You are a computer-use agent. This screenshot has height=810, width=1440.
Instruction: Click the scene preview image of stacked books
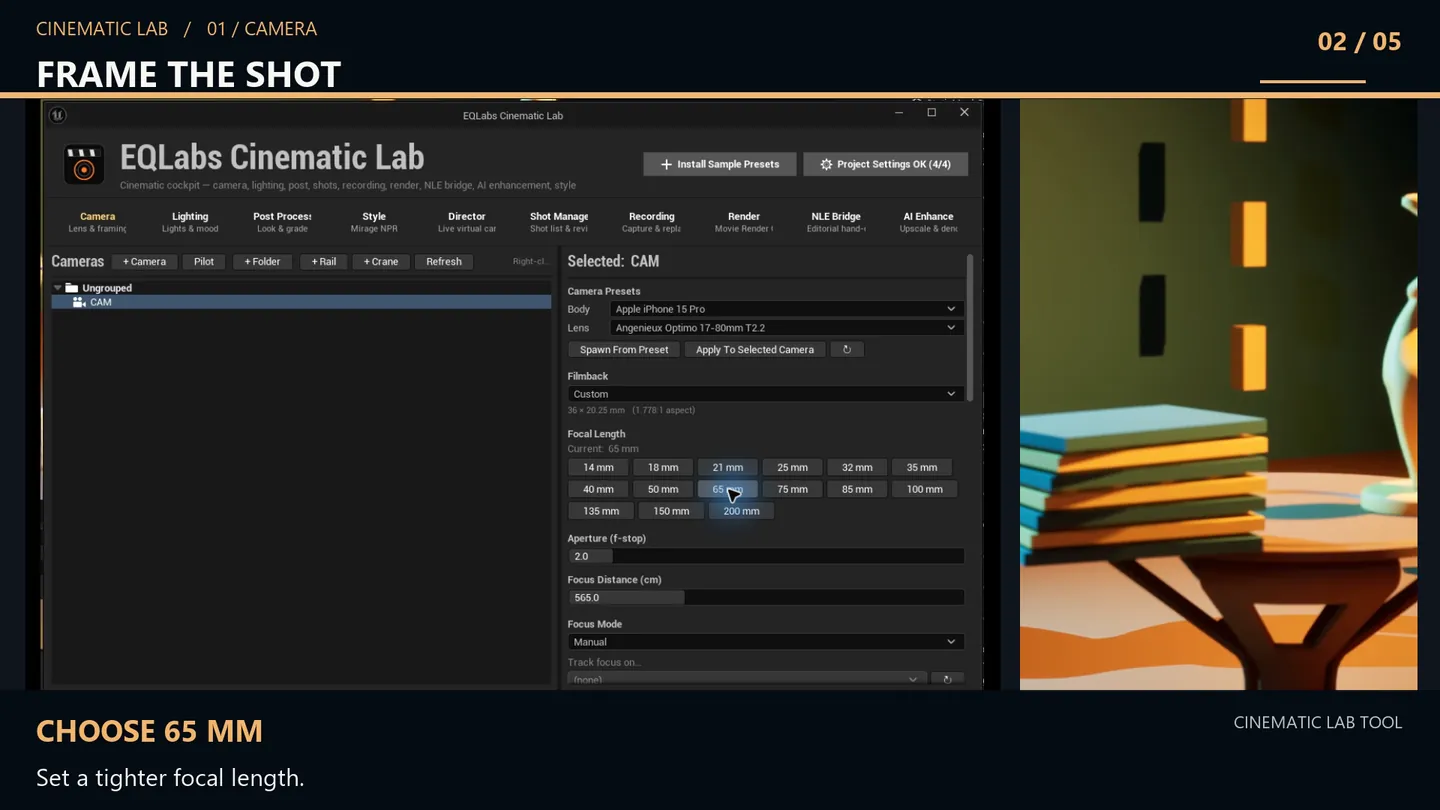tap(1218, 394)
